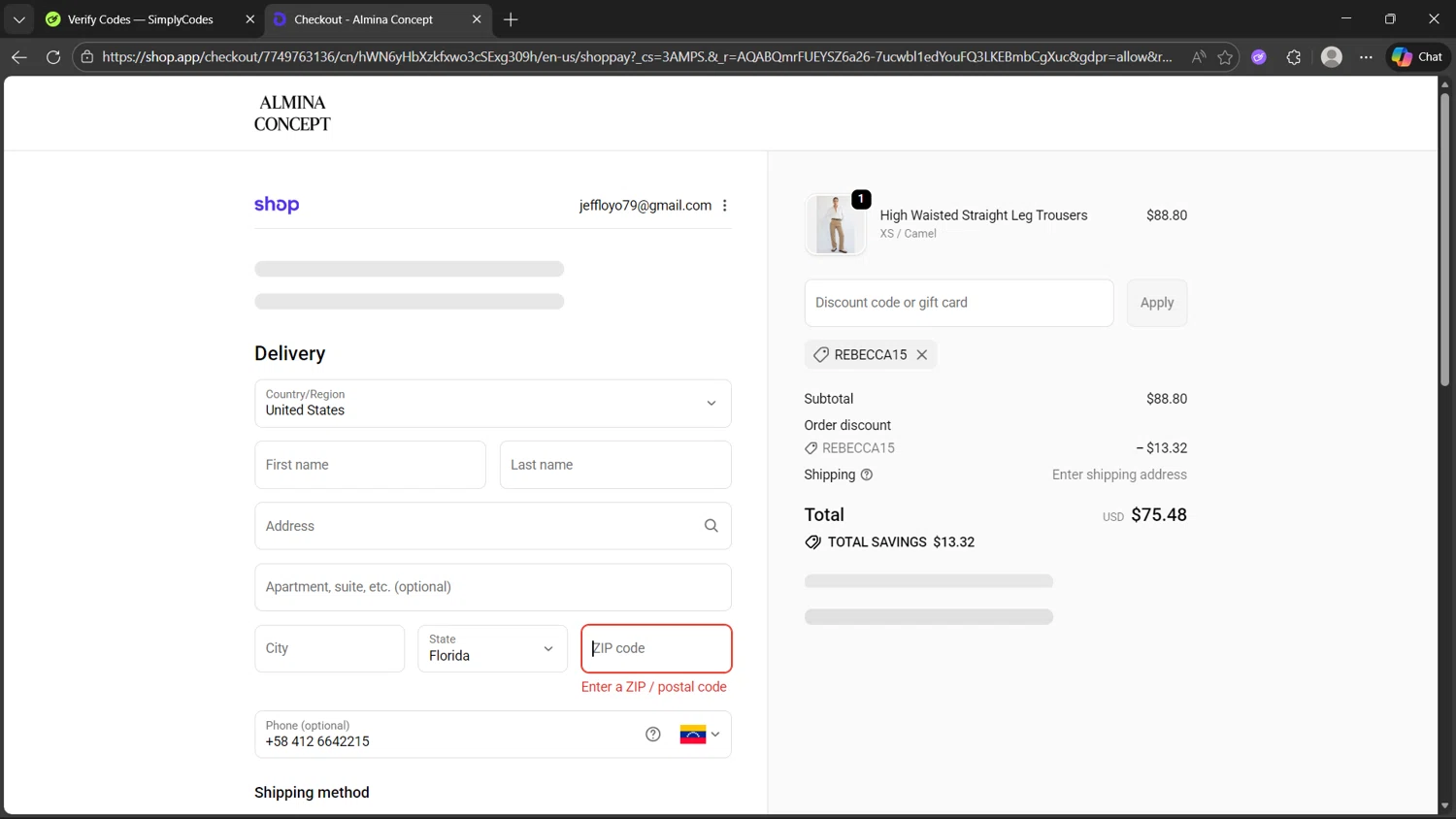This screenshot has height=819, width=1456.
Task: Open Copilot Chat button
Action: (1417, 57)
